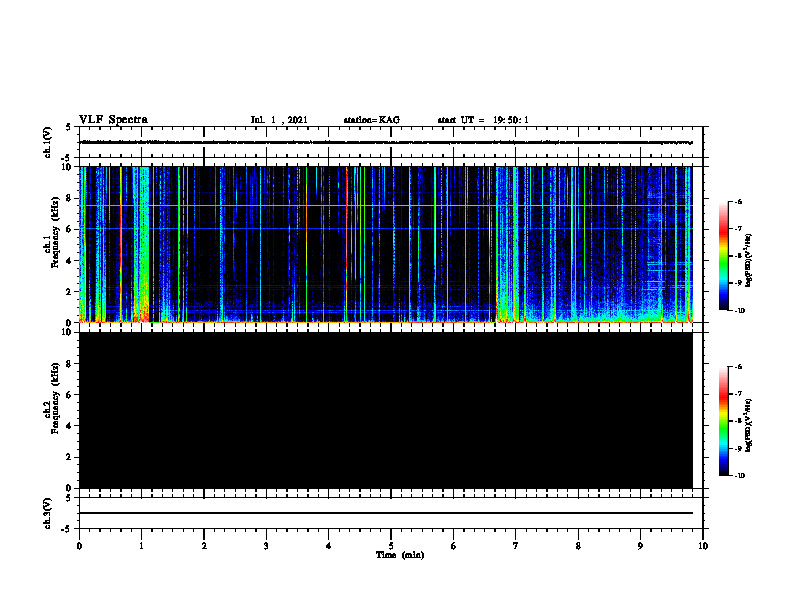Click the time axis tick label "8"
The image size is (792, 612).
pos(578,546)
